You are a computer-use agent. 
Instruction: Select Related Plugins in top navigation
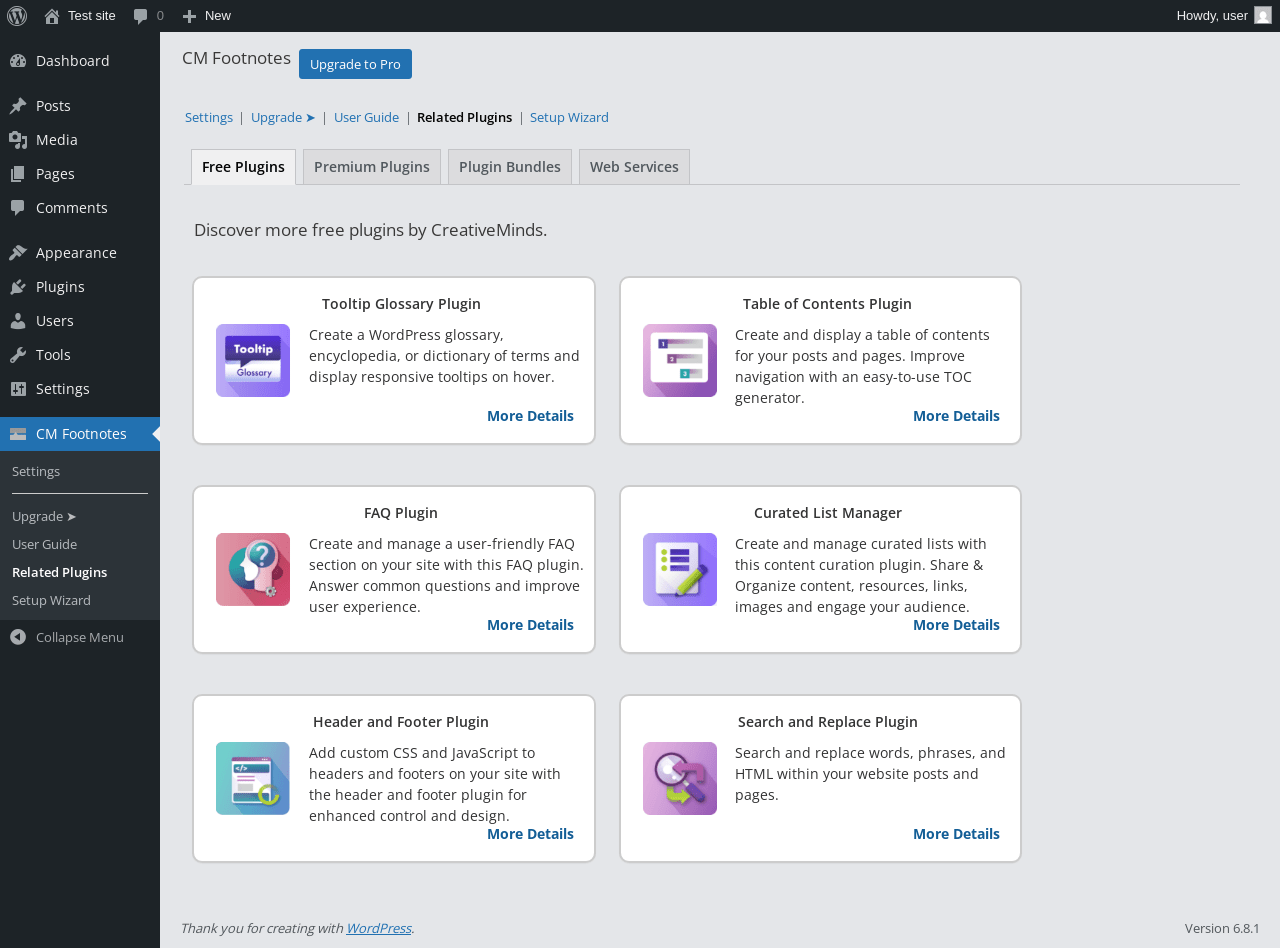pos(464,117)
